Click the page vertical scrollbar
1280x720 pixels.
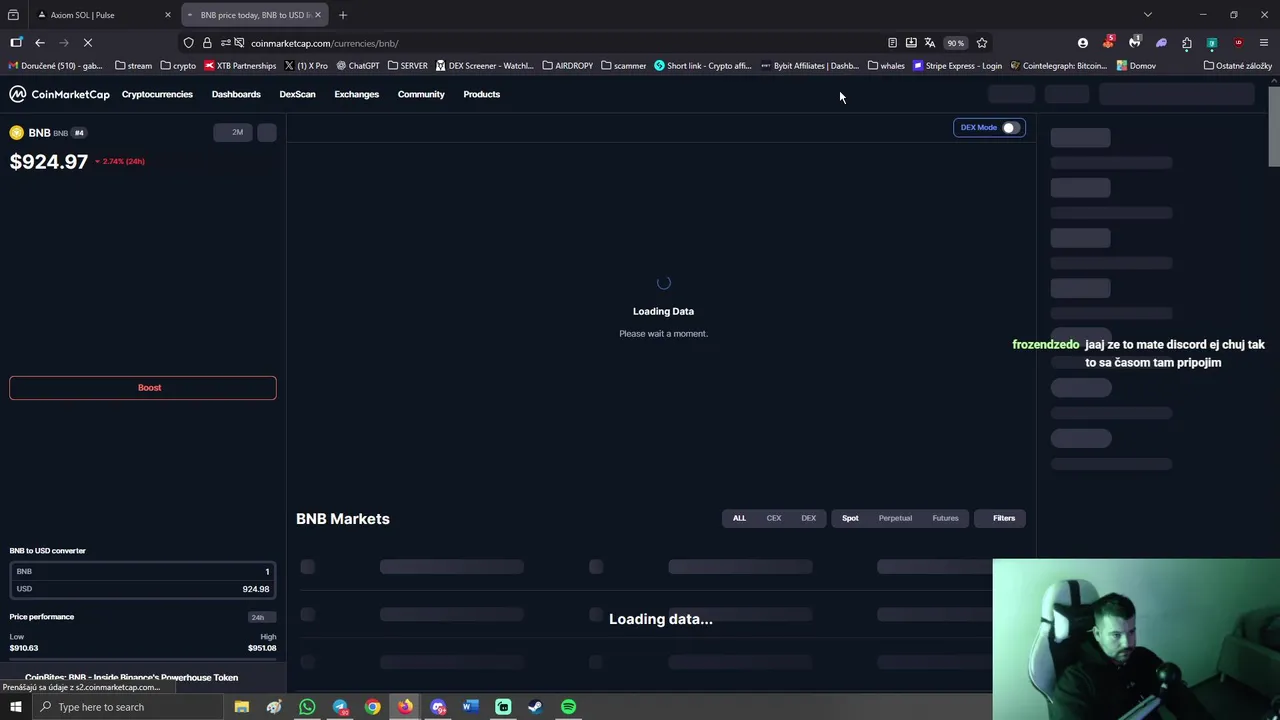pos(1273,128)
